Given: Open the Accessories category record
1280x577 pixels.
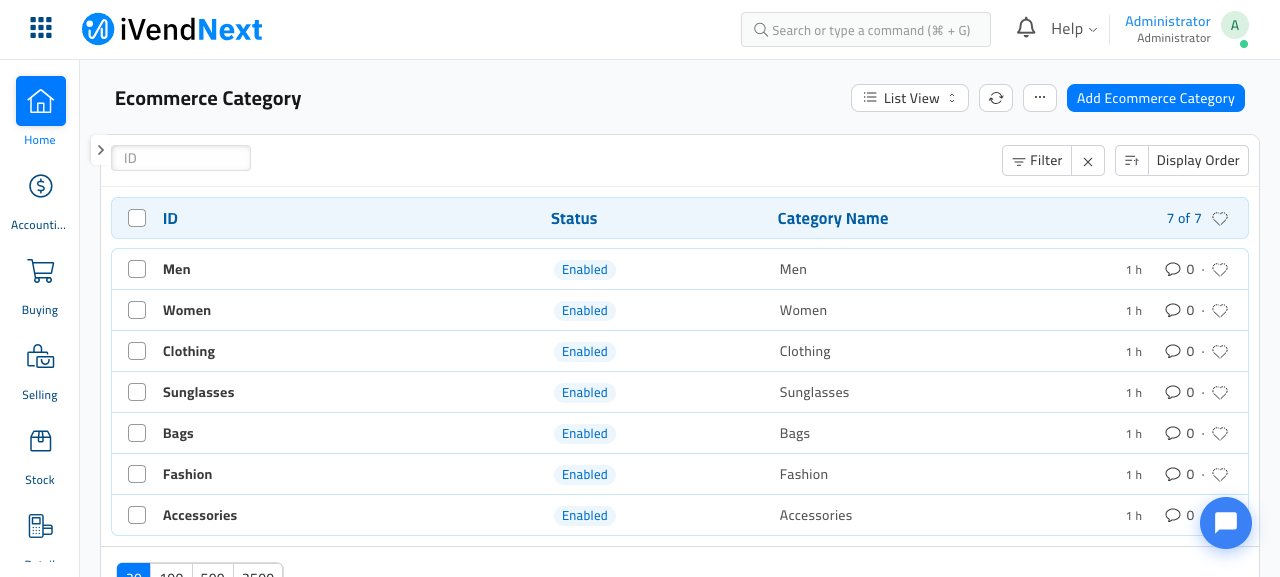Looking at the screenshot, I should coord(200,516).
